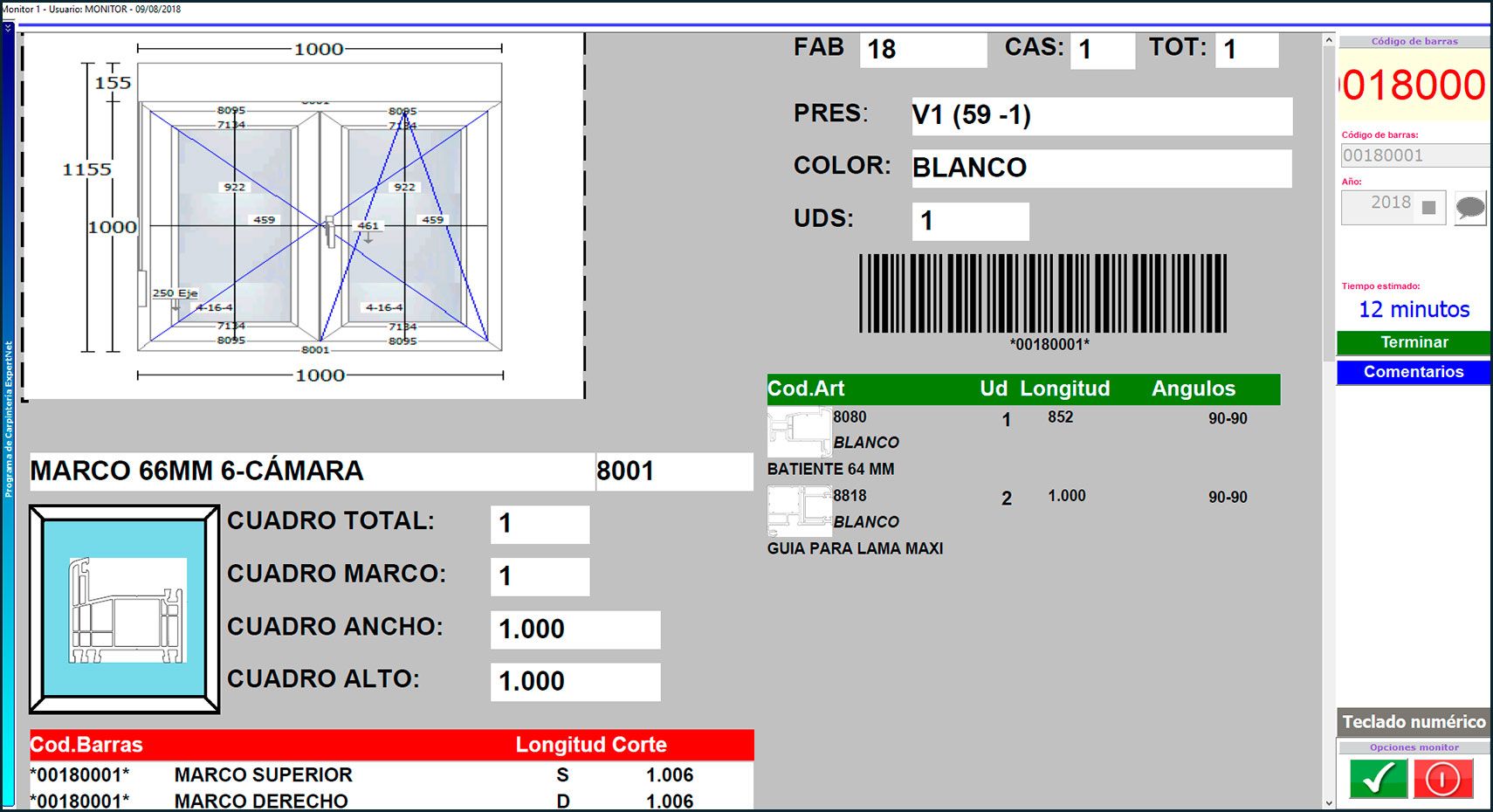Click the COLOR field showing BLANCO
The height and width of the screenshot is (812, 1493).
1100,168
